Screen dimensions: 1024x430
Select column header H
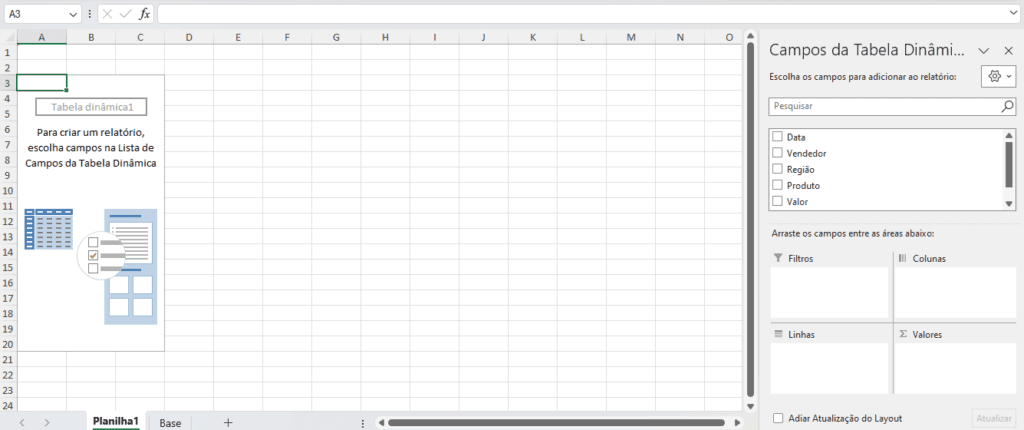[385, 38]
